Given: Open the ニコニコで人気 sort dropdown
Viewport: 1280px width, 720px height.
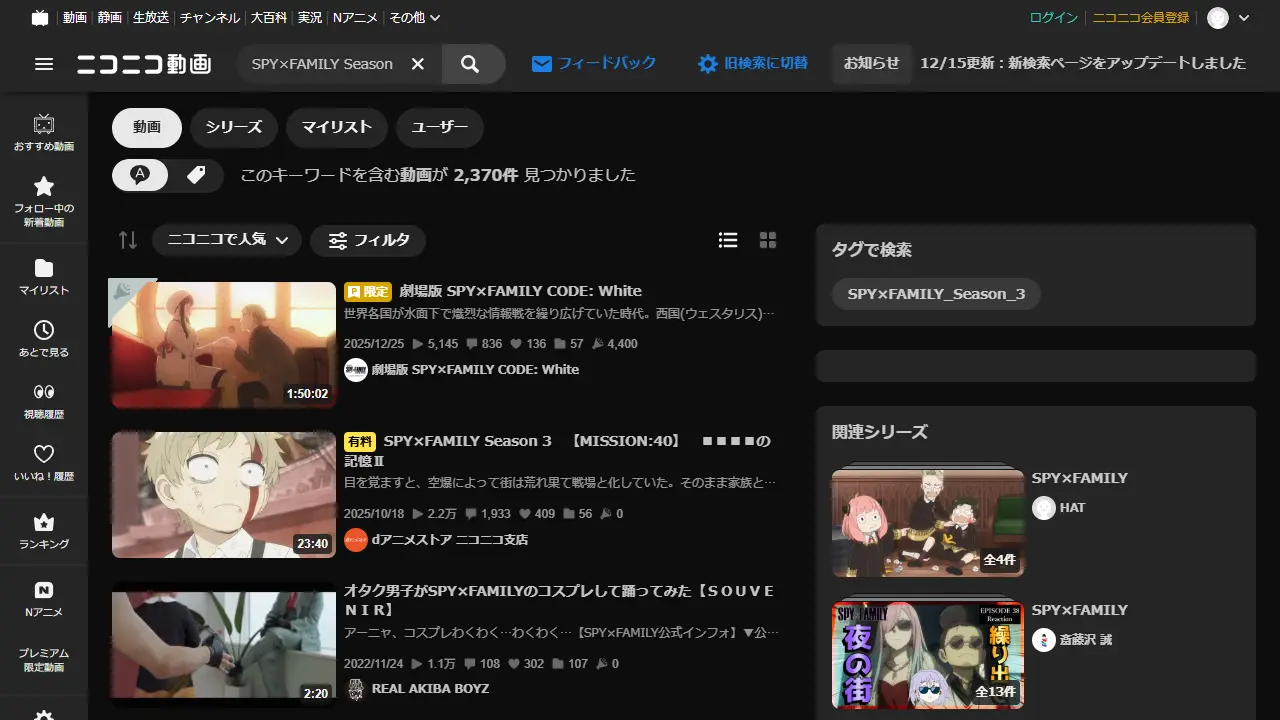Looking at the screenshot, I should pyautogui.click(x=226, y=240).
